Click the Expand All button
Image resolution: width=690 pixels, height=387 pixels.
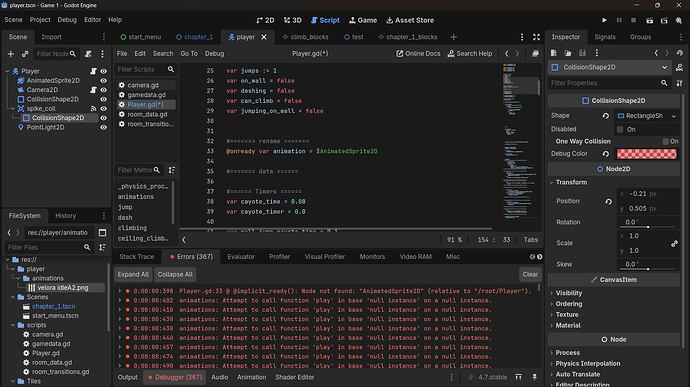[133, 274]
